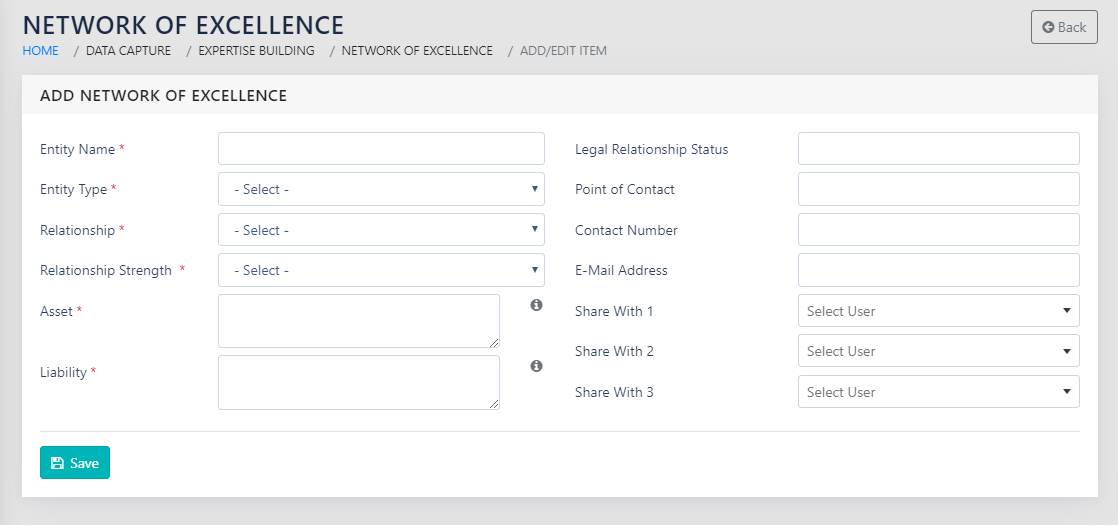Focus the Entity Name text field

pos(381,149)
